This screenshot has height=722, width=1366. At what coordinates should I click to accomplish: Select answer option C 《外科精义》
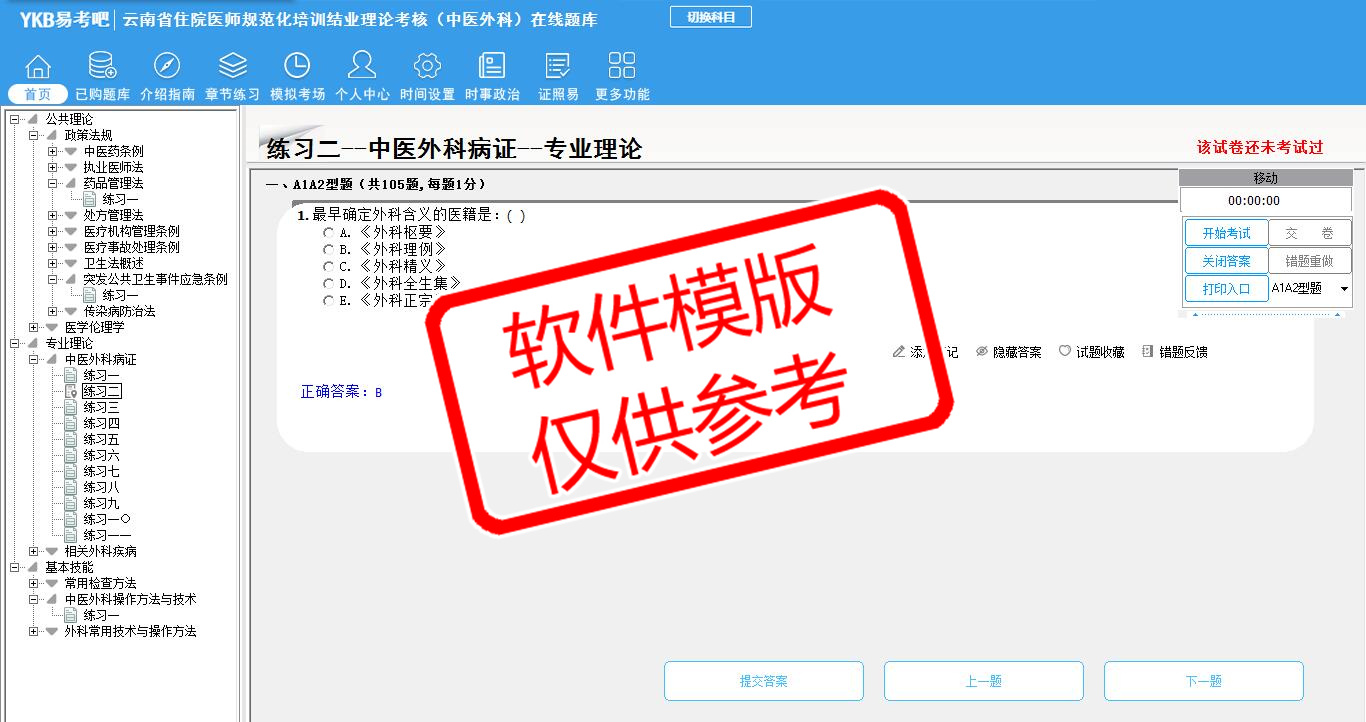tap(328, 267)
